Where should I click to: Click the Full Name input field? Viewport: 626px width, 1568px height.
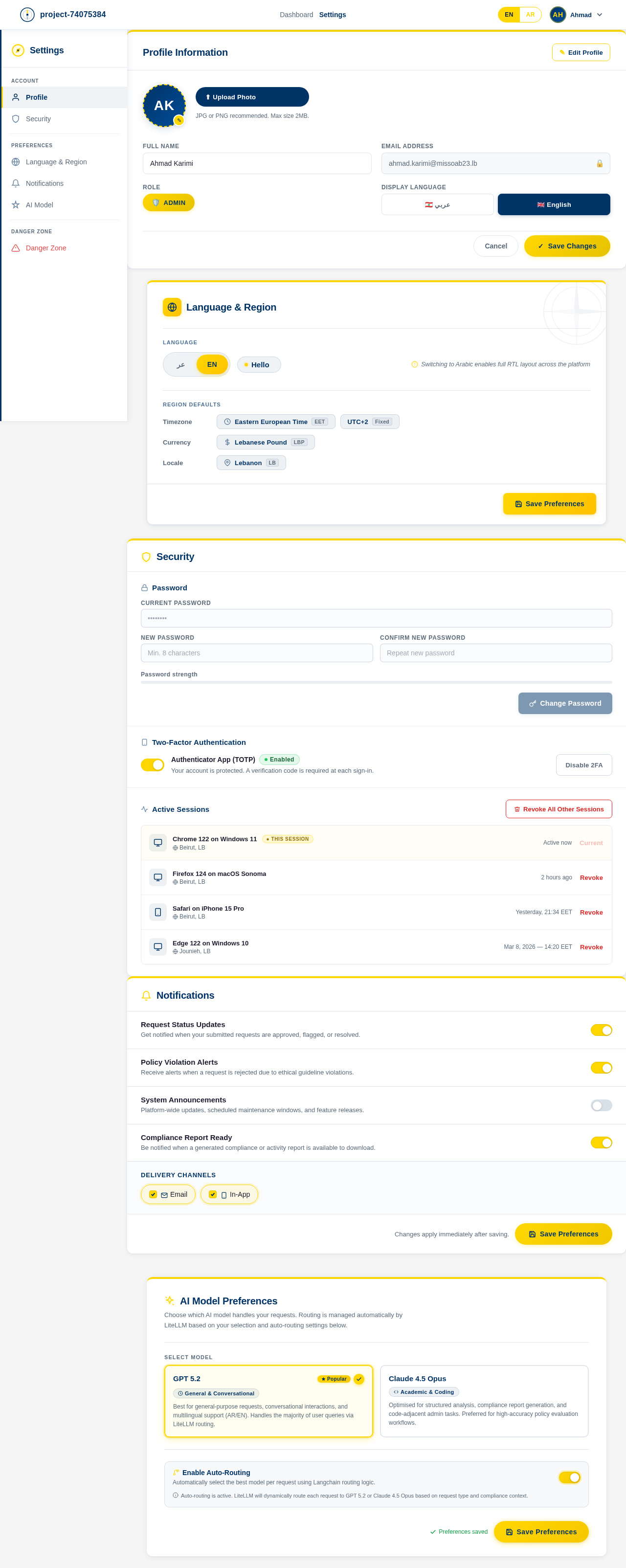click(257, 163)
